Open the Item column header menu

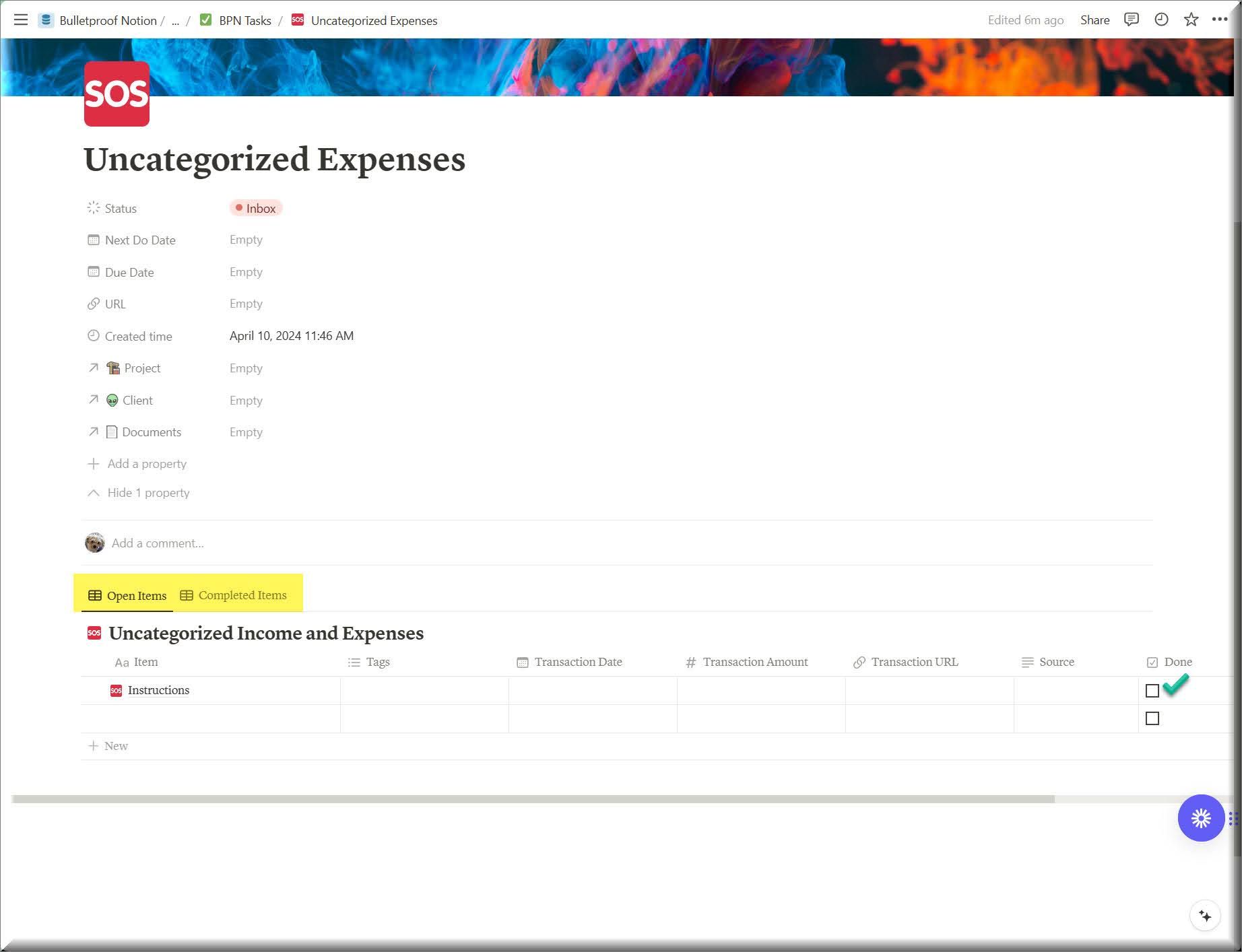pos(137,662)
